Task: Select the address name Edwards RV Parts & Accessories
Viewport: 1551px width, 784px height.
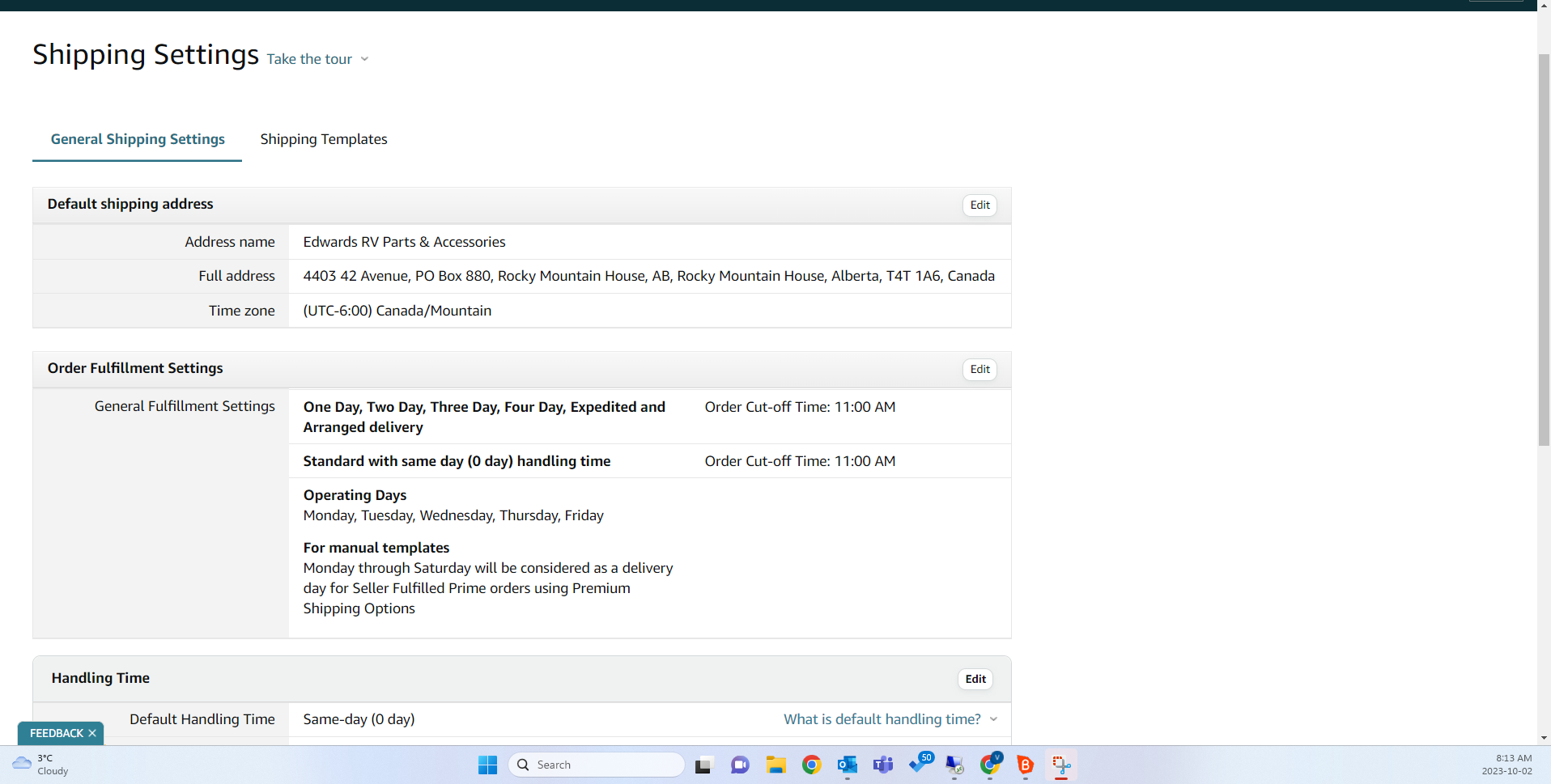Action: pyautogui.click(x=404, y=242)
